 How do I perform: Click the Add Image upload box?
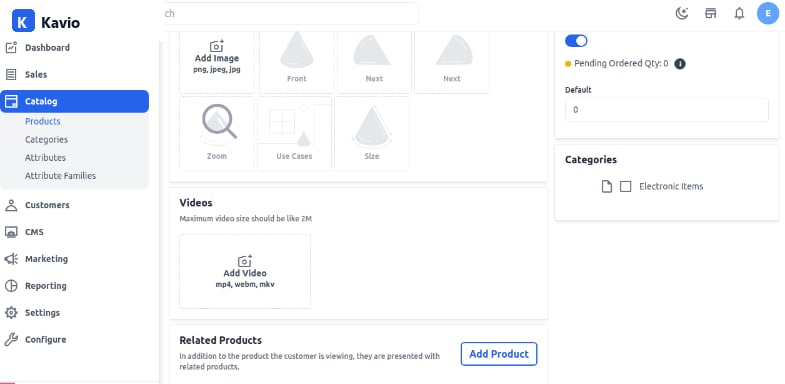[x=217, y=62]
